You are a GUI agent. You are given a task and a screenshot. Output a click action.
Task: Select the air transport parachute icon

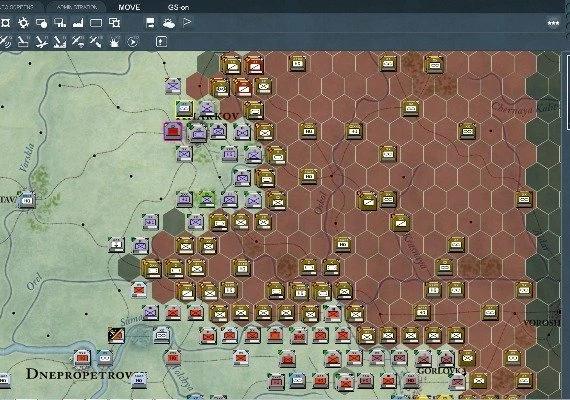pos(78,42)
